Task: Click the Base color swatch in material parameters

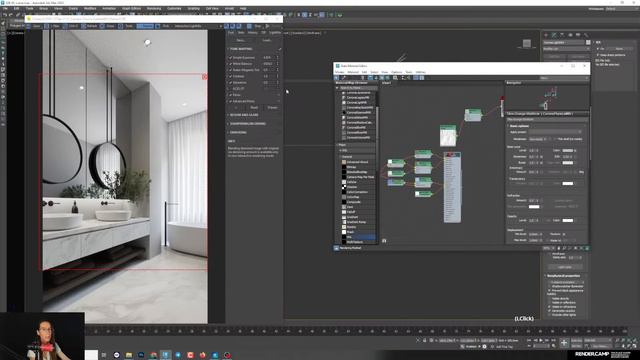Action: point(568,151)
